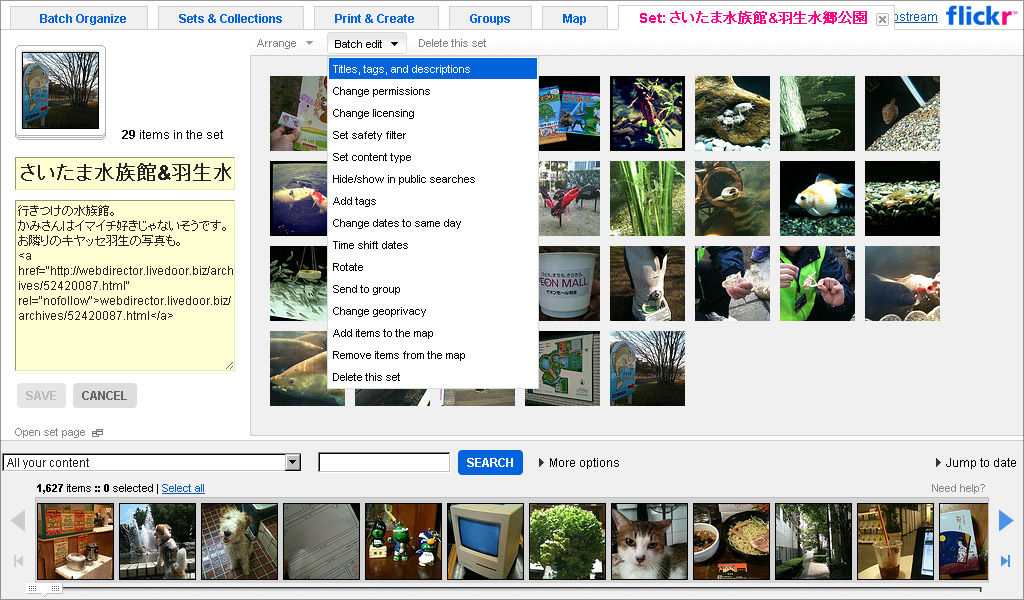Select Change licensing menu item
The width and height of the screenshot is (1024, 600).
(432, 113)
